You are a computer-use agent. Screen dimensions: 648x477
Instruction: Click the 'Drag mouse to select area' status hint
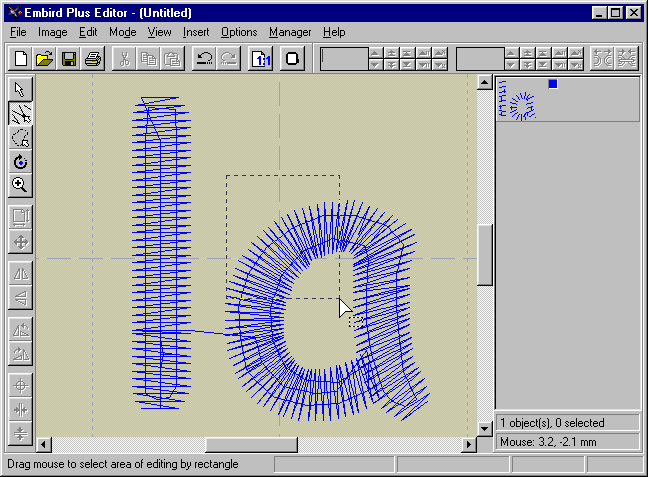pos(123,464)
